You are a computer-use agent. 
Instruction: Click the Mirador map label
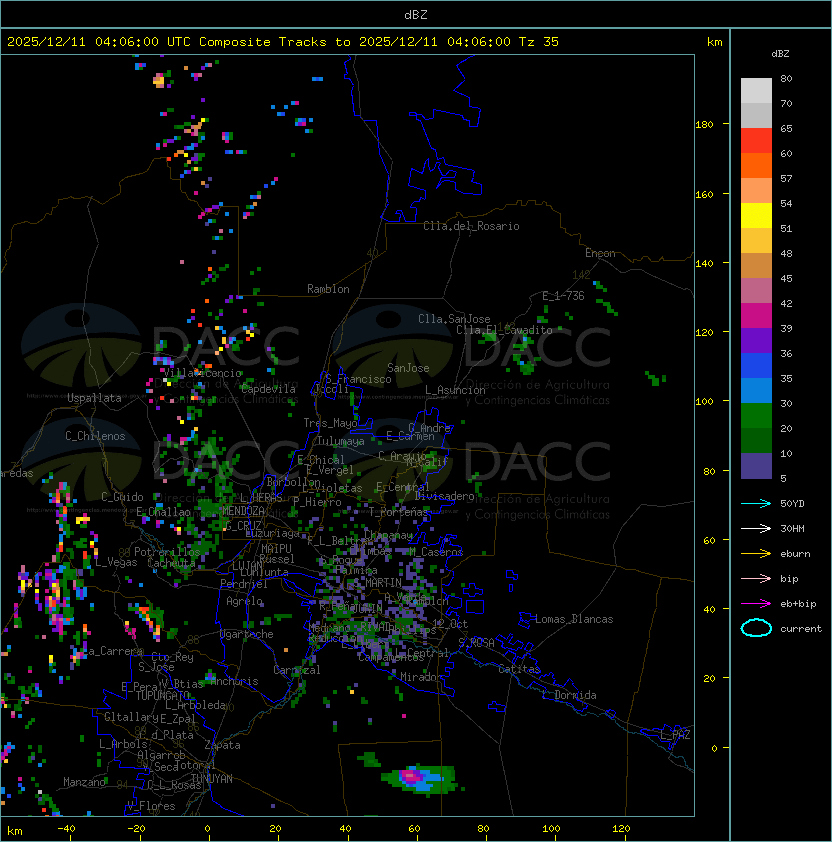[422, 677]
